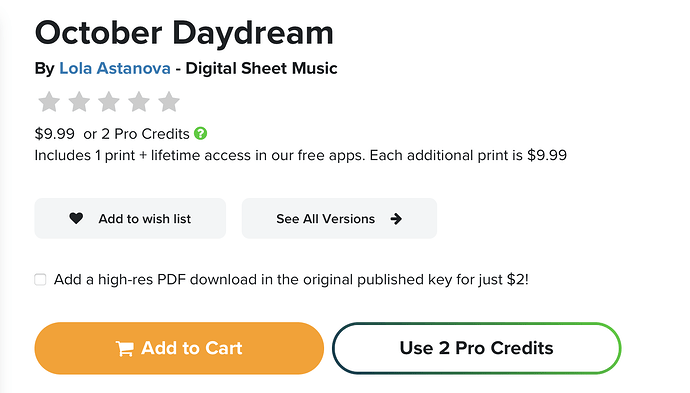Give a four star rating
Viewport: 690px width, 393px height.
139,102
